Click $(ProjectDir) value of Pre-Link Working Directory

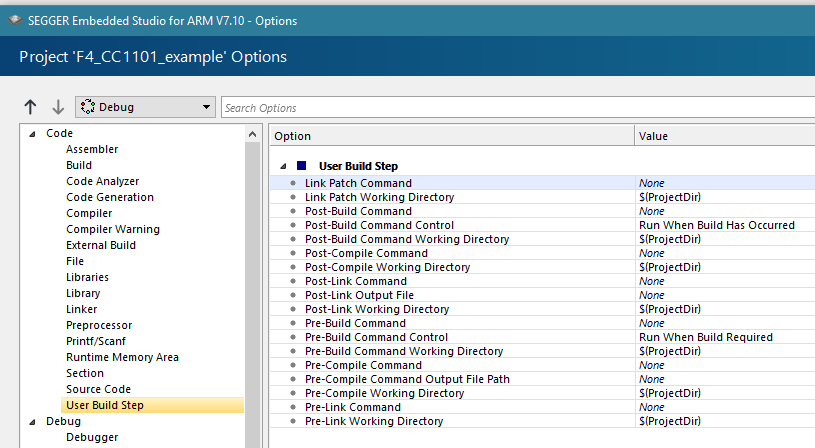pyautogui.click(x=670, y=422)
